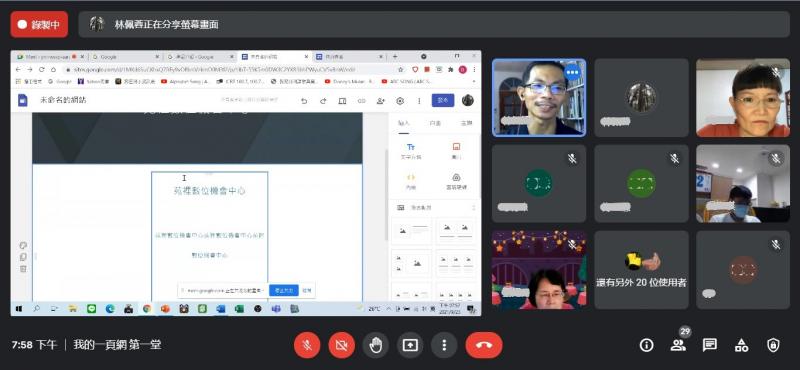Image resolution: width=800 pixels, height=370 pixels.
Task: Open the Activities panel icon
Action: (741, 346)
